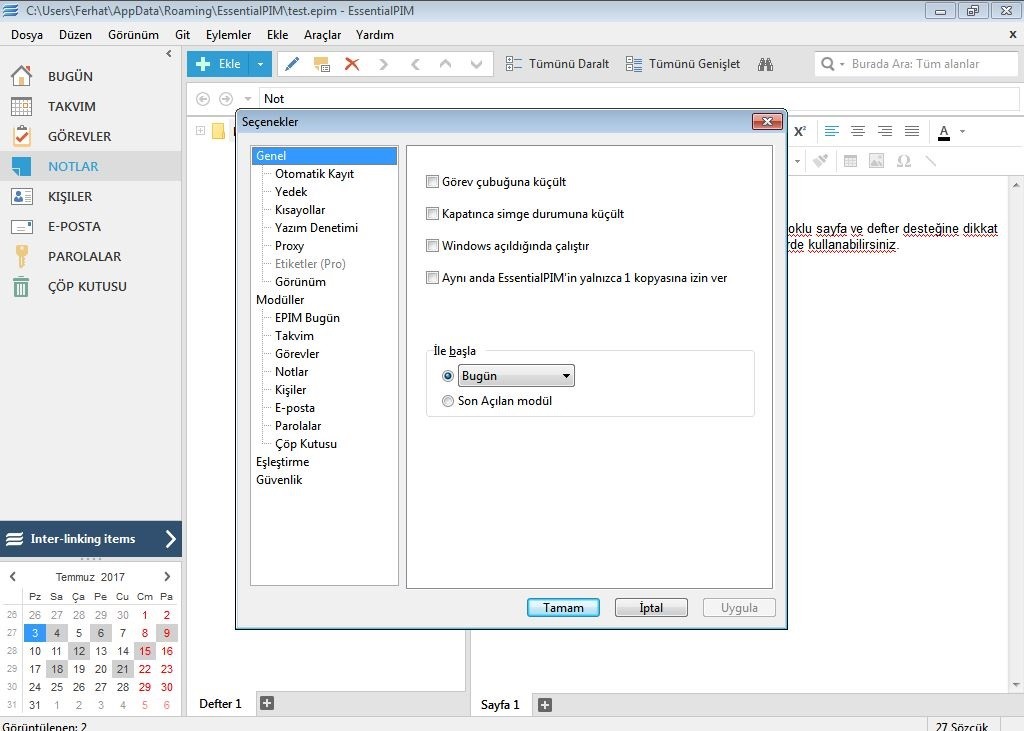1024x731 pixels.
Task: Click the İptal button
Action: [x=651, y=608]
